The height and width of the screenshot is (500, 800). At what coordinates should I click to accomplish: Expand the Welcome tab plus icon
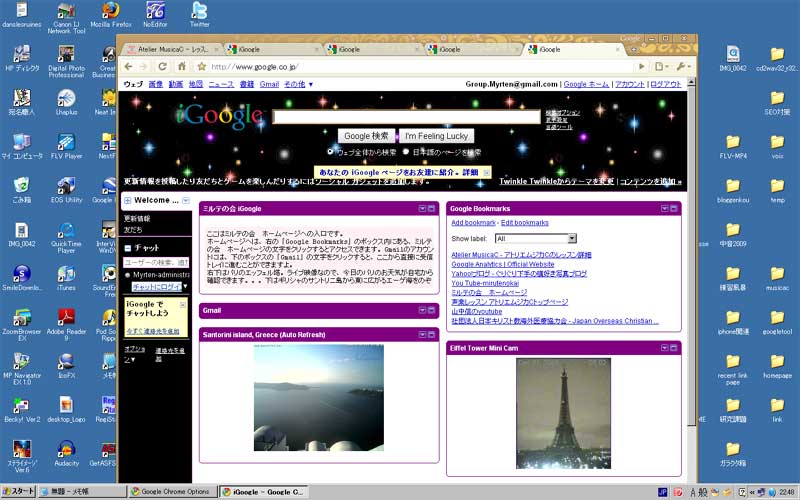128,201
